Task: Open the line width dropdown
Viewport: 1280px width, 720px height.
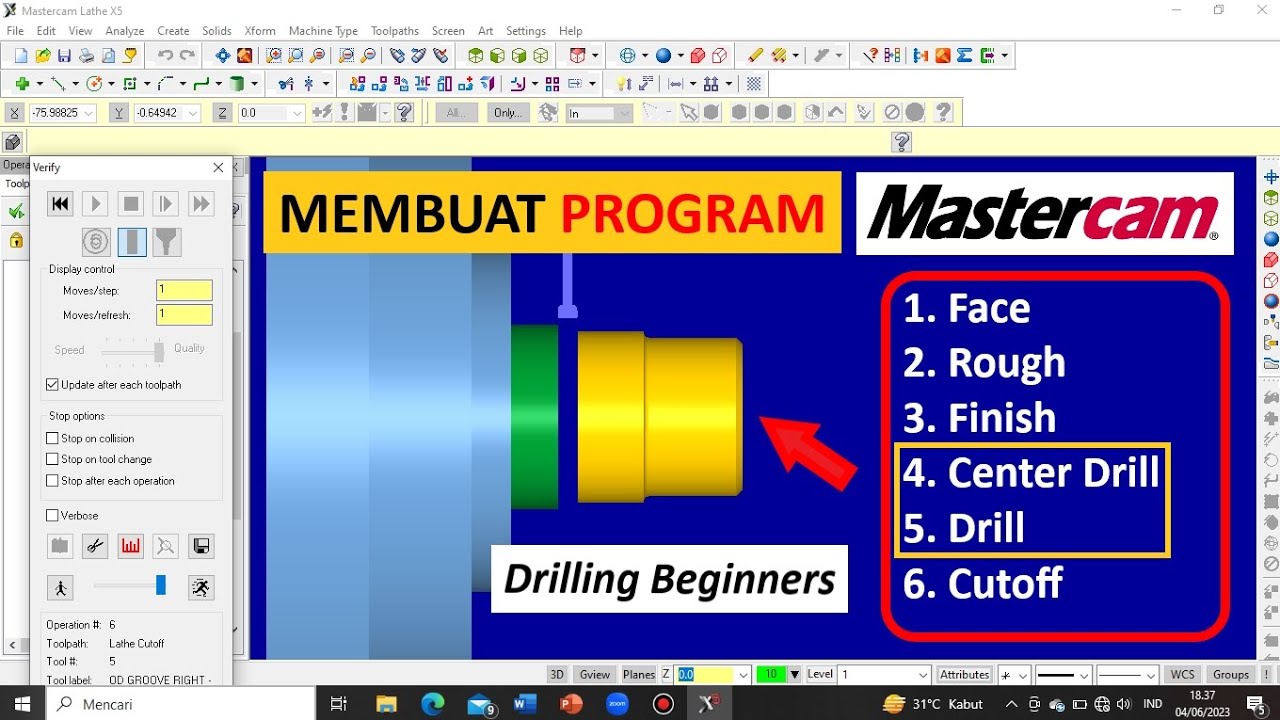Action: tap(1151, 675)
